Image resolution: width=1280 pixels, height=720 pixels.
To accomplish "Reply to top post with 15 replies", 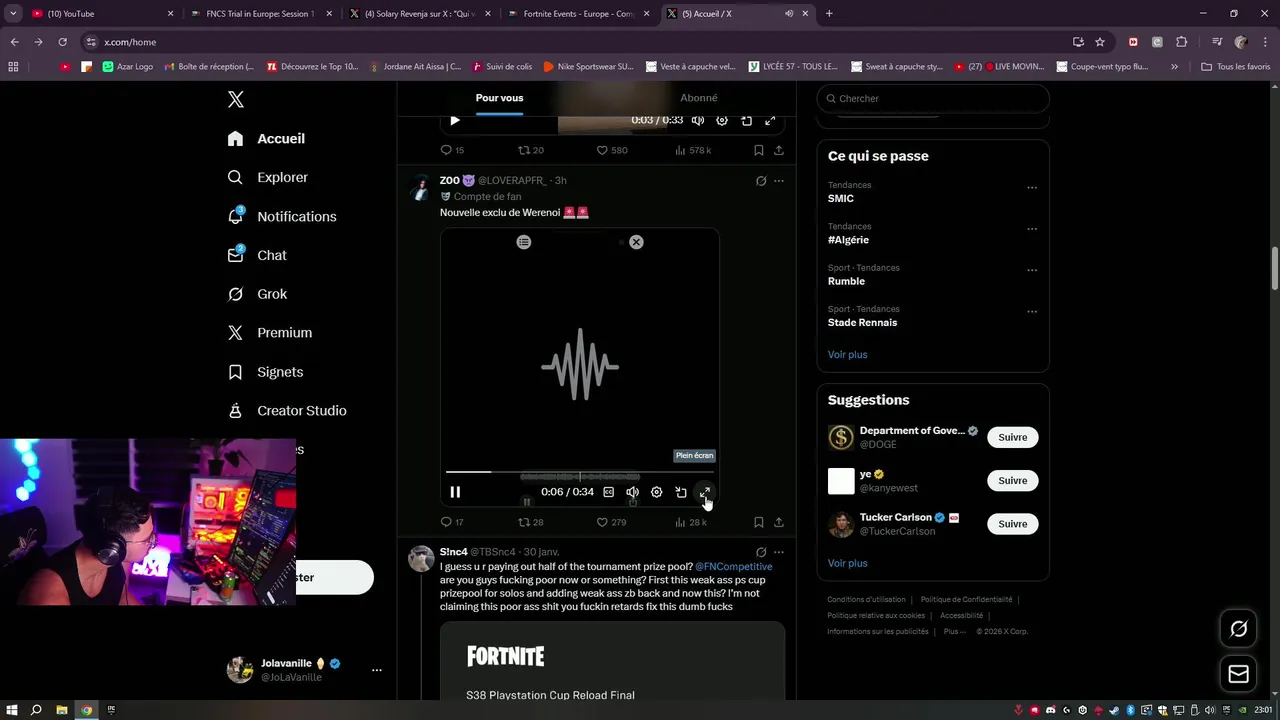I will pyautogui.click(x=452, y=150).
